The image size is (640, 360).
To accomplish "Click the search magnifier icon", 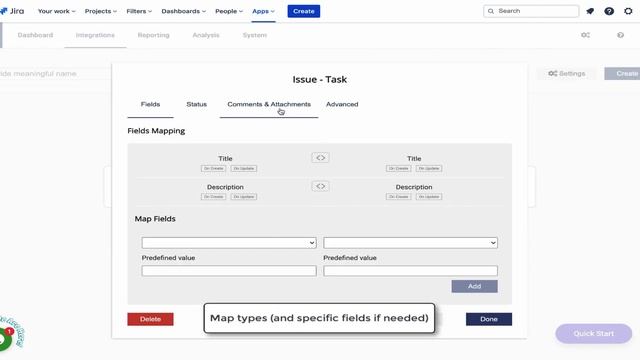I will tap(491, 11).
